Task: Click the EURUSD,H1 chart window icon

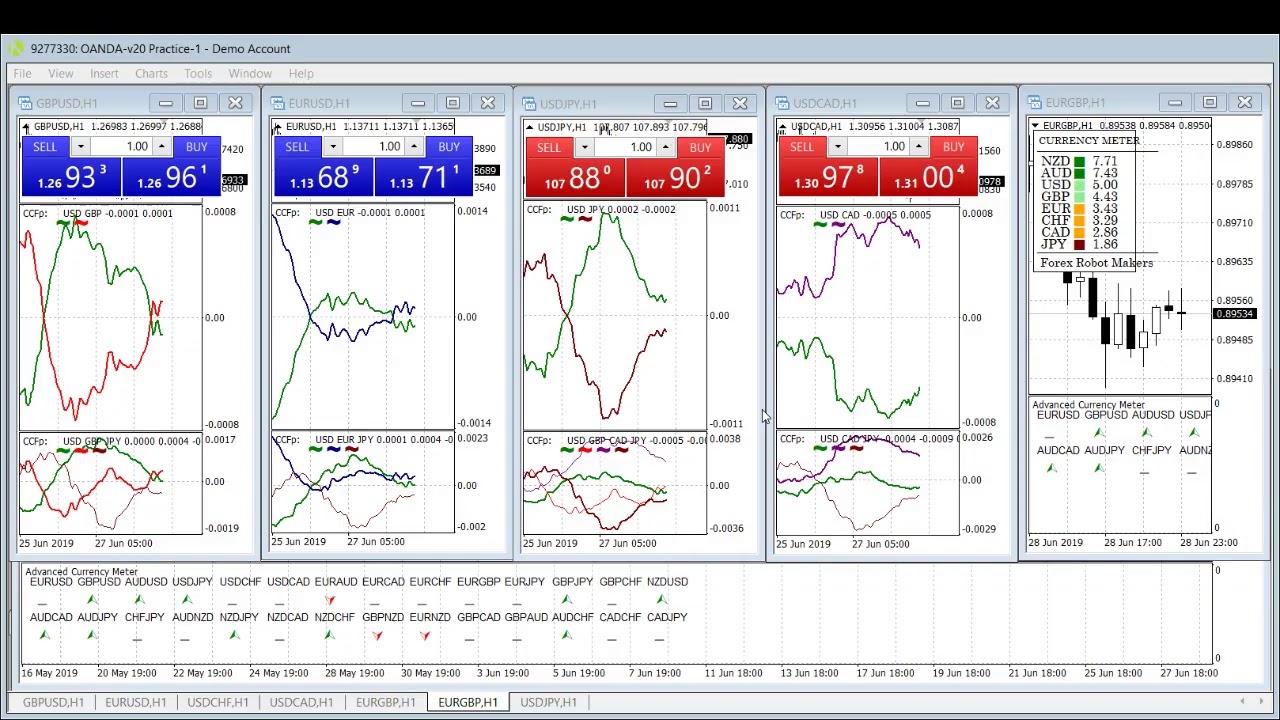Action: pyautogui.click(x=277, y=103)
